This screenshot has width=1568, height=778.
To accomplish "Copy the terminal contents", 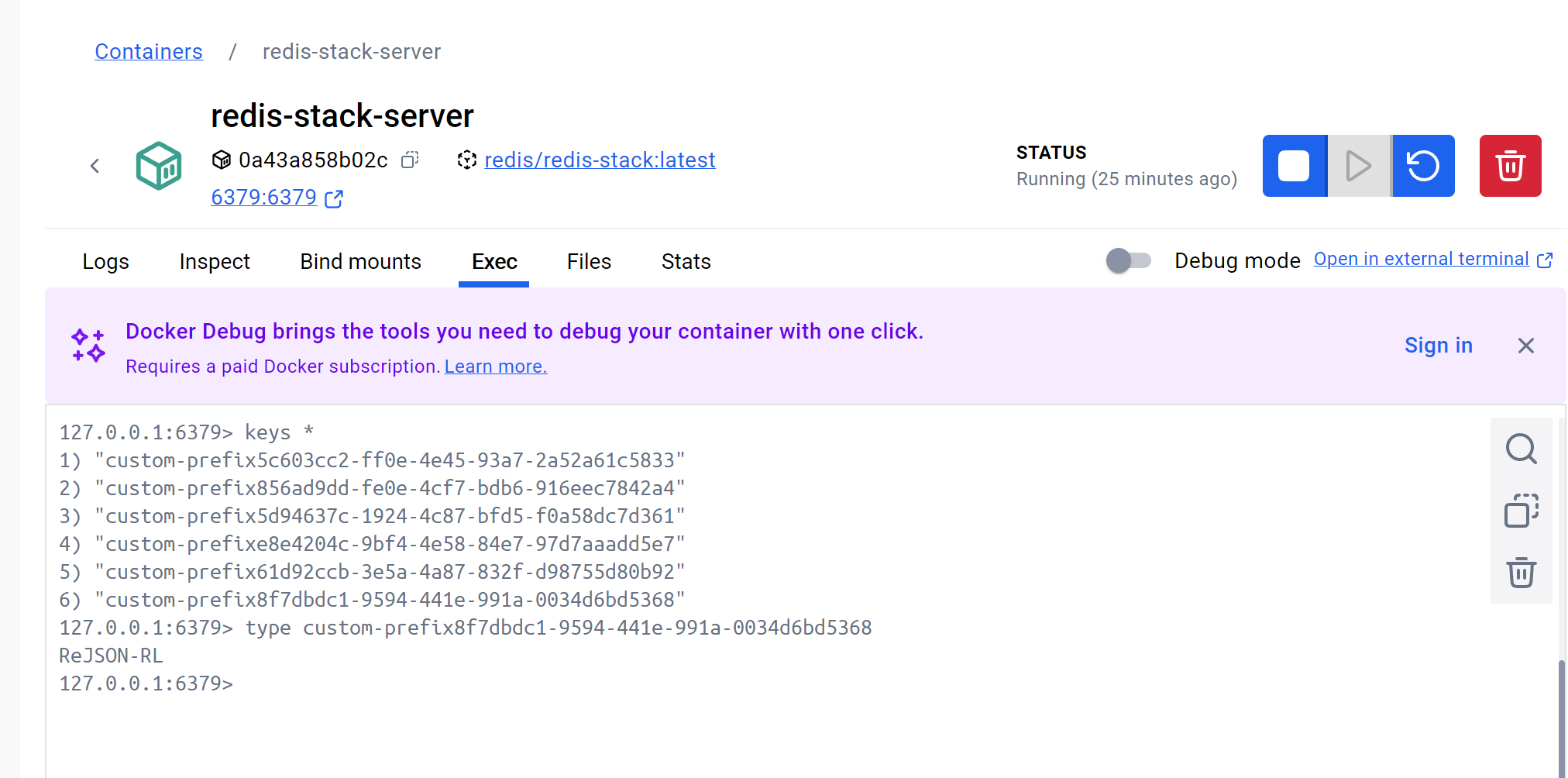I will click(1522, 511).
